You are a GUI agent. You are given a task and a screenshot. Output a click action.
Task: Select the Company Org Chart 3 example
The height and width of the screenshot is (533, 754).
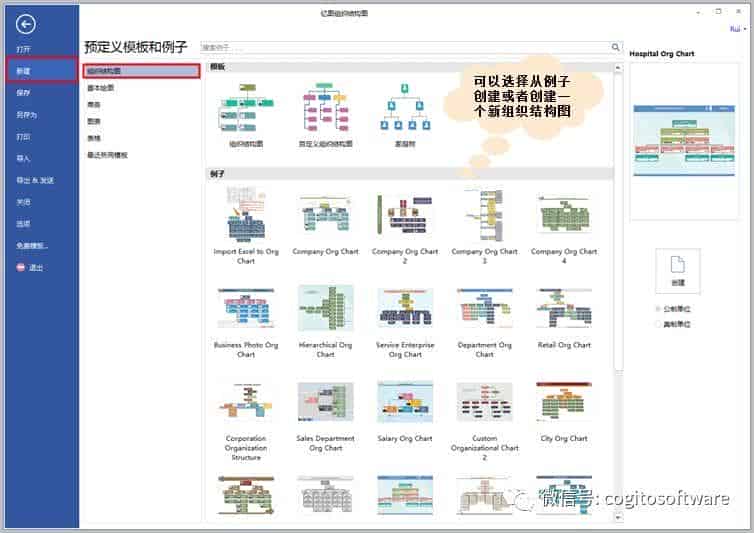coord(484,225)
